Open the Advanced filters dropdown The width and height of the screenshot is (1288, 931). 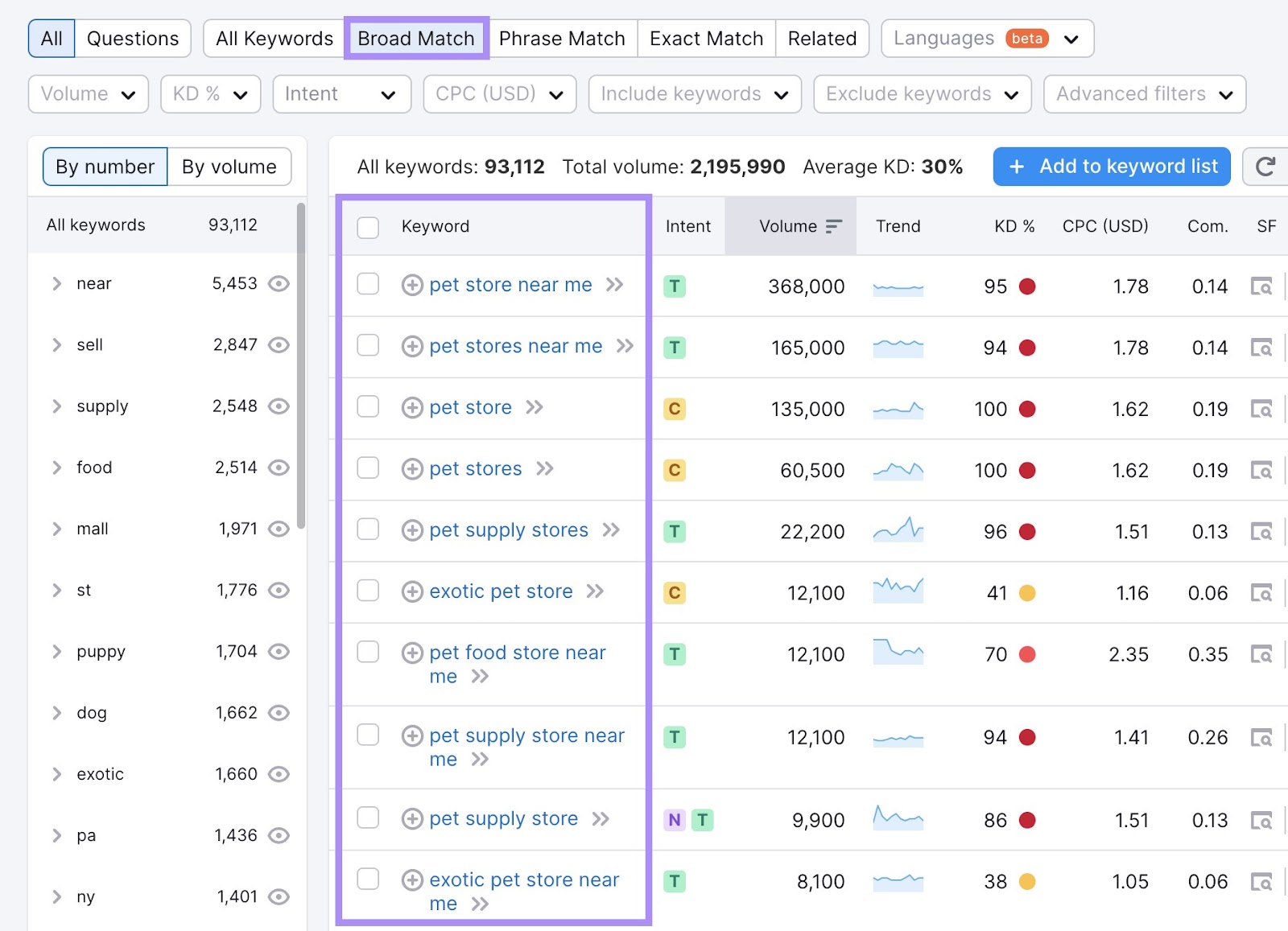click(x=1143, y=93)
